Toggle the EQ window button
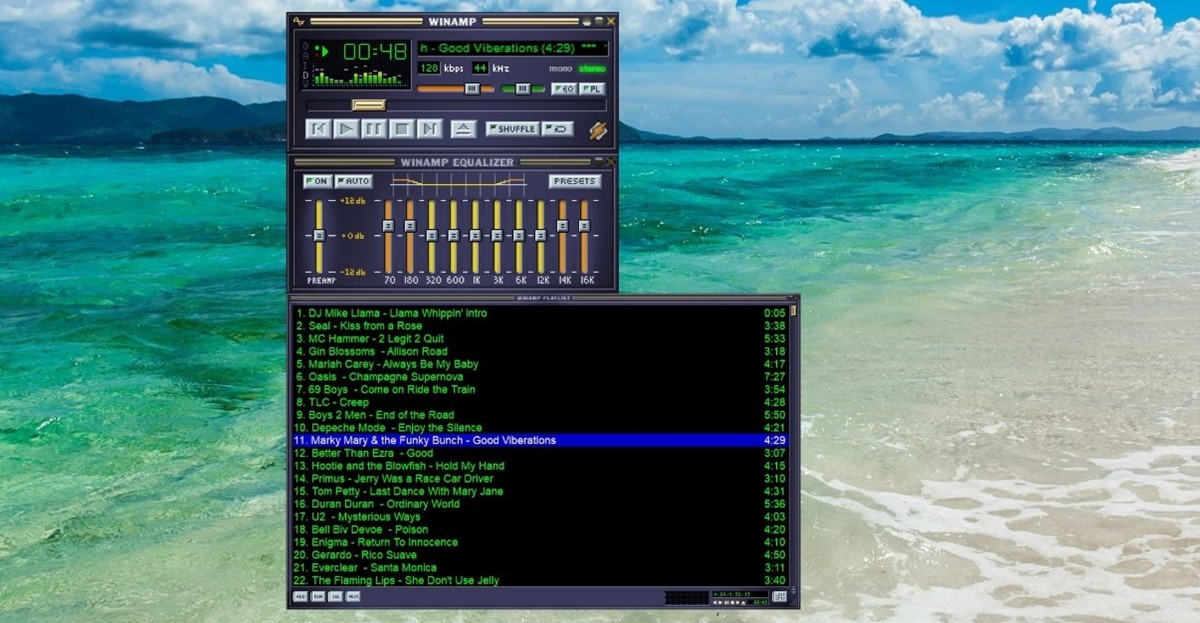 click(x=564, y=89)
